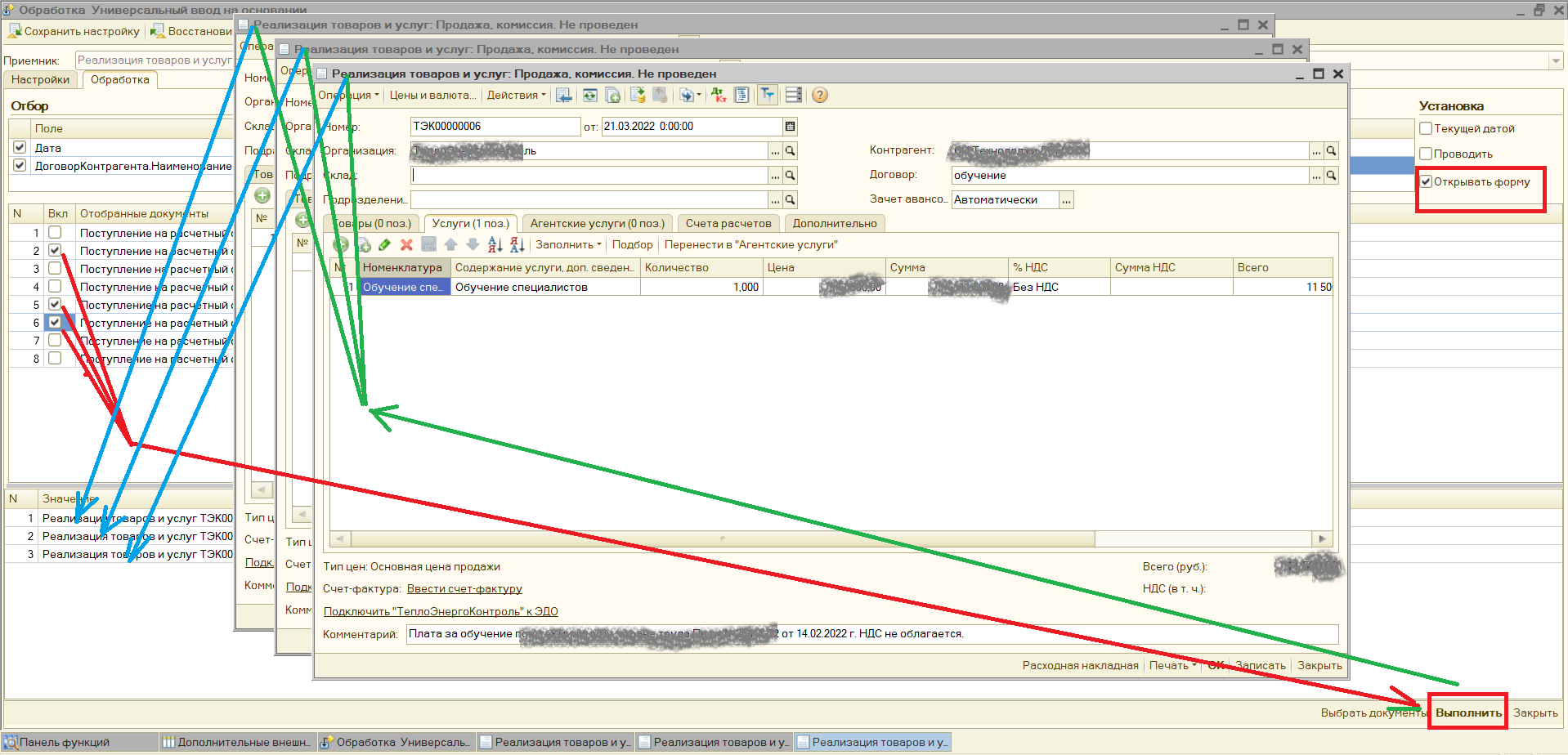Image resolution: width=1568 pixels, height=755 pixels.
Task: Click the 'find in list' toolbar icon
Action: [x=563, y=96]
